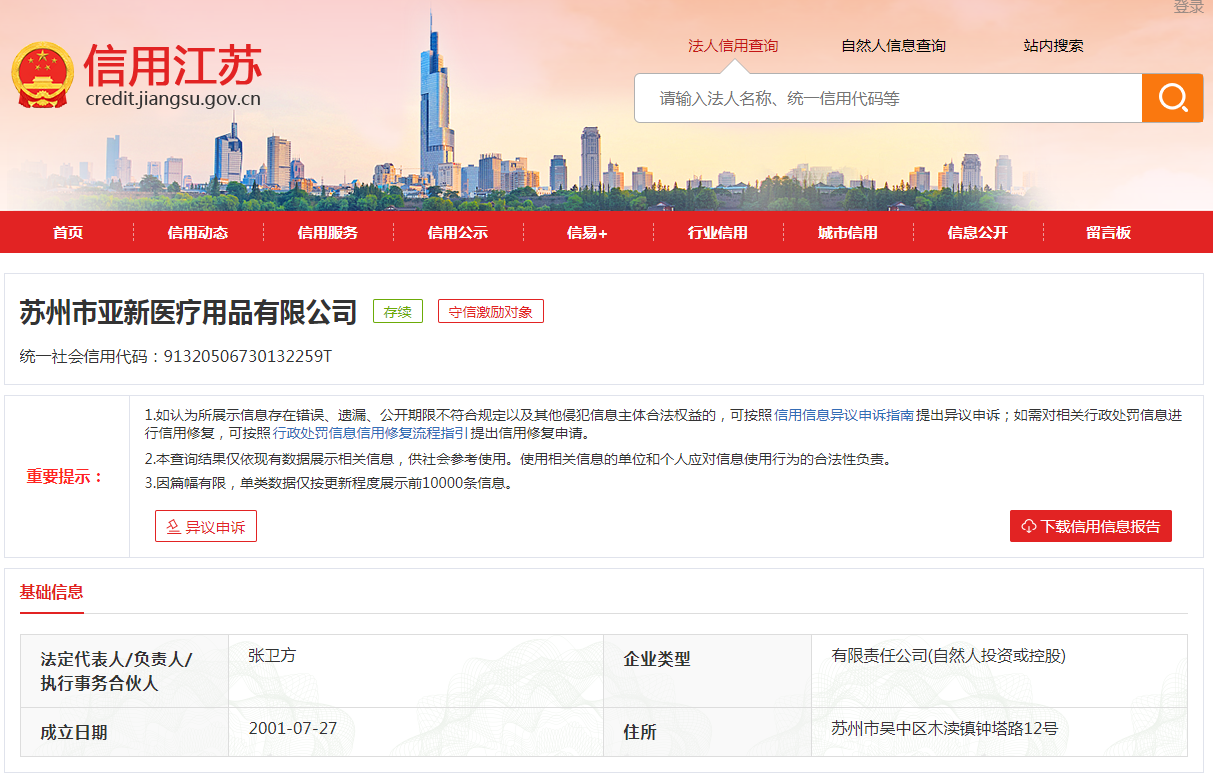Click the 守信激励对象 tag
The height and width of the screenshot is (779, 1213).
[491, 311]
